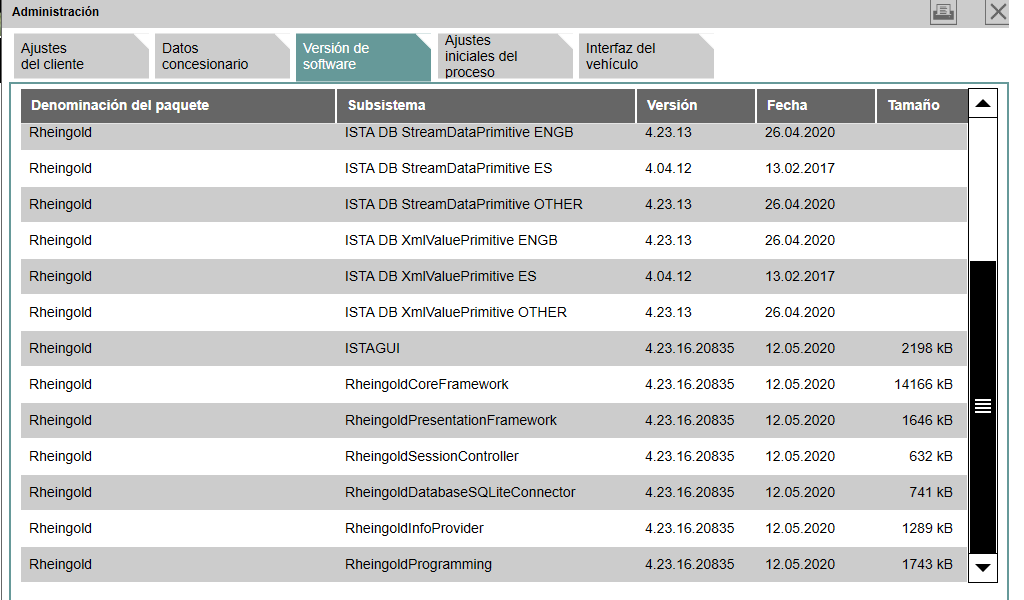This screenshot has height=600, width=1024.
Task: Click size 1646 kB value
Action: (x=927, y=420)
